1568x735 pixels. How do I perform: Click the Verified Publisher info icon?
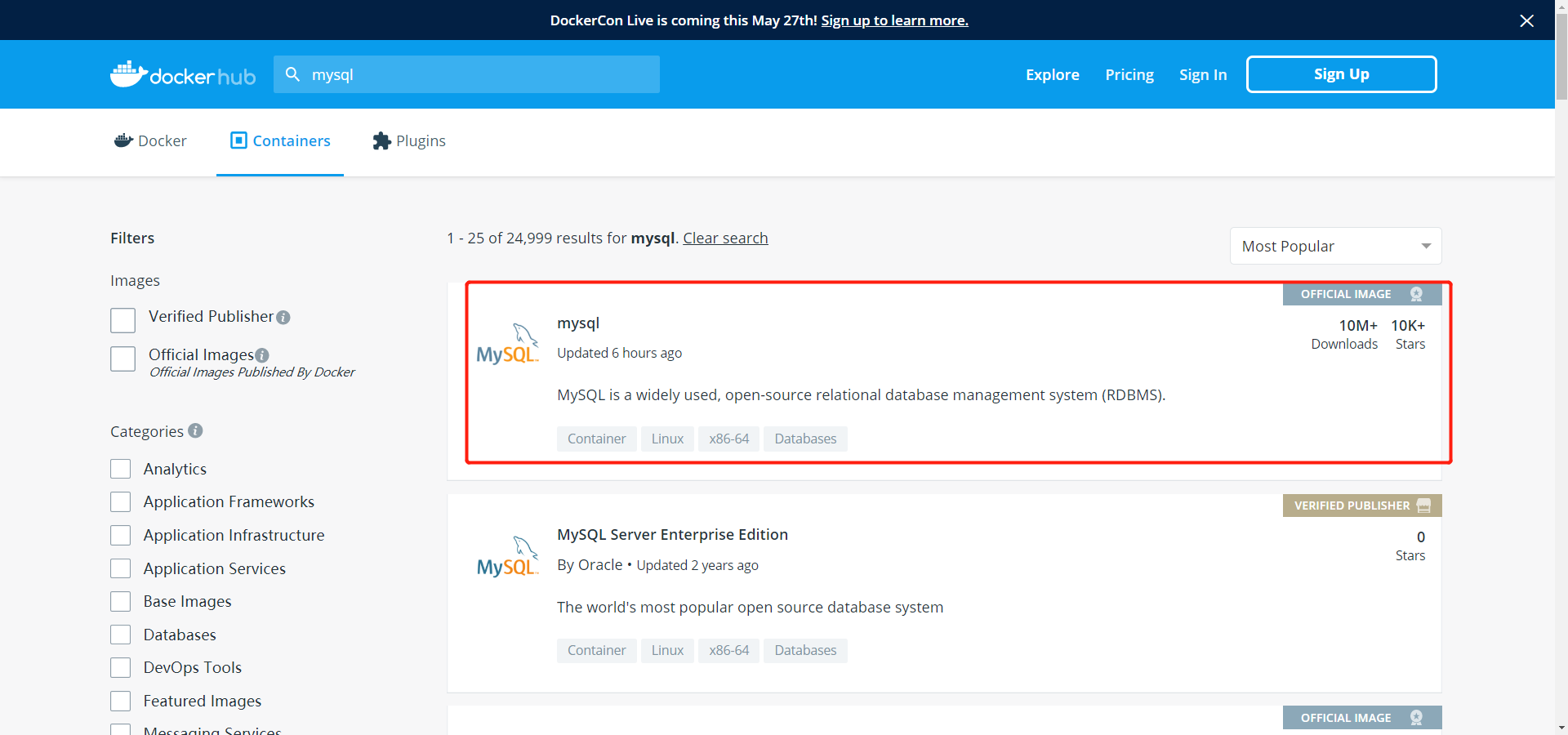tap(283, 318)
